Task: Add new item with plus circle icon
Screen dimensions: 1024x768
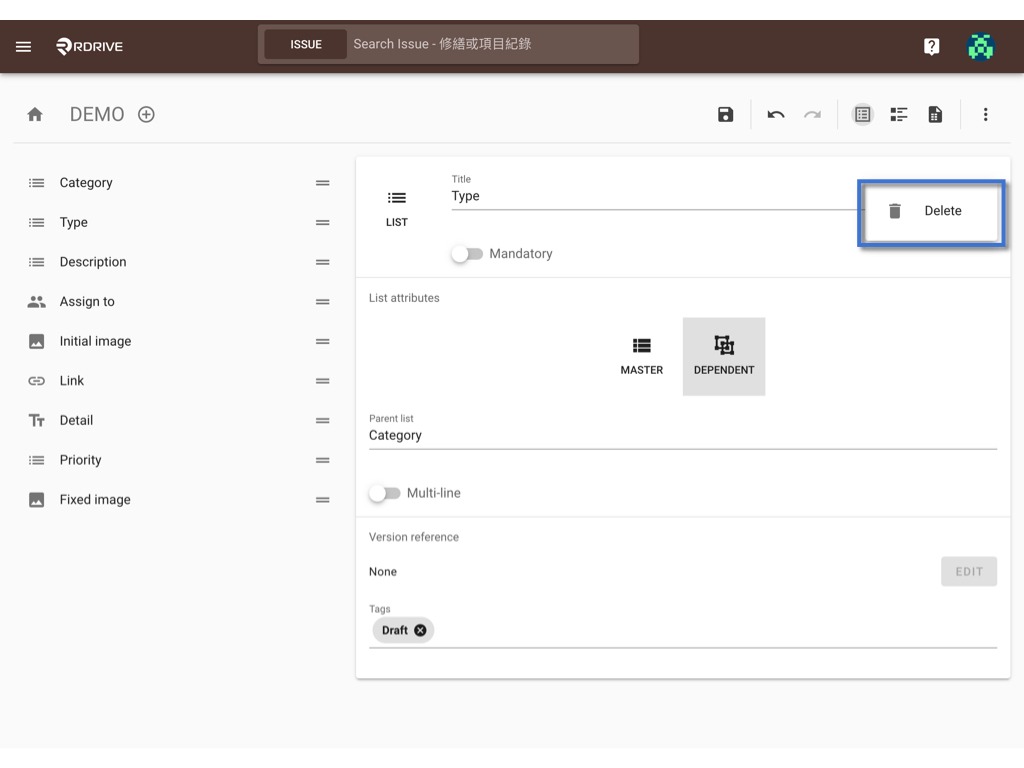Action: coord(146,115)
